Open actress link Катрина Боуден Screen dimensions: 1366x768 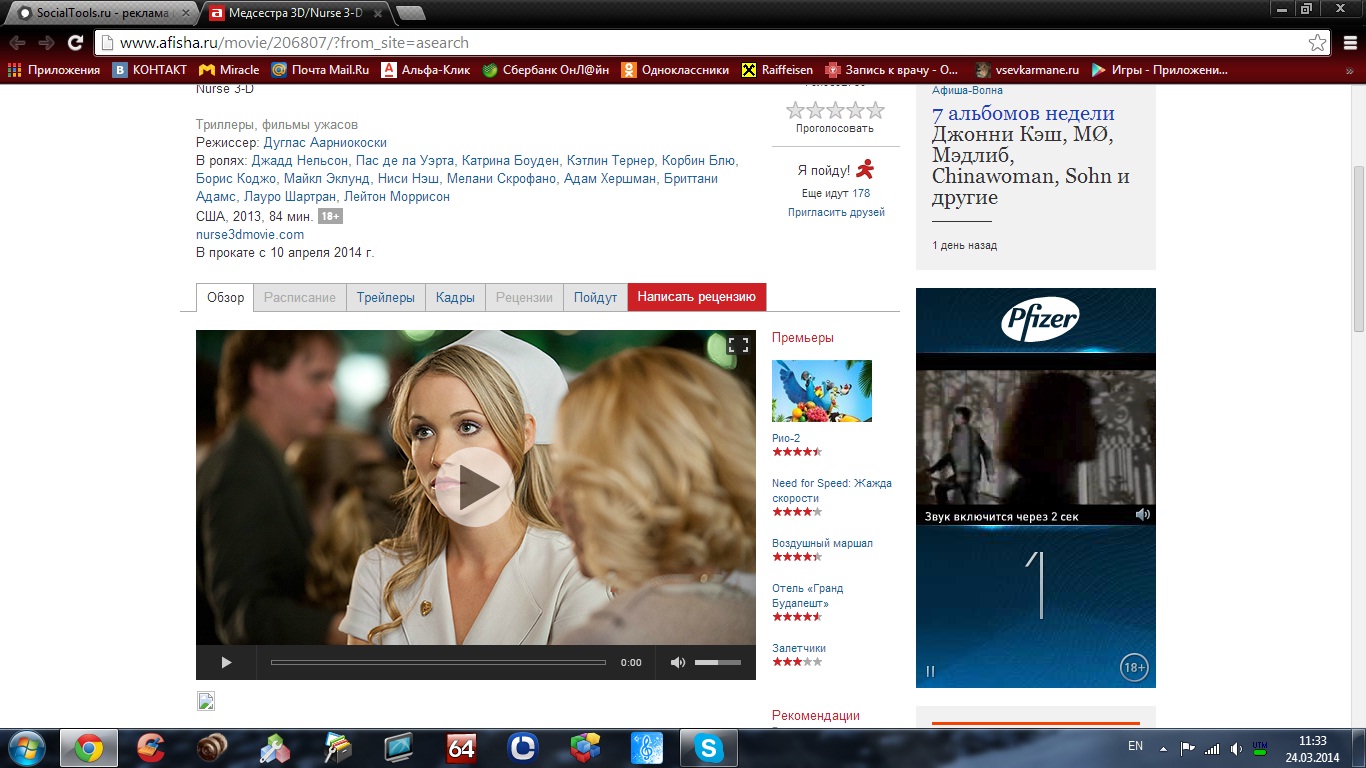(510, 161)
